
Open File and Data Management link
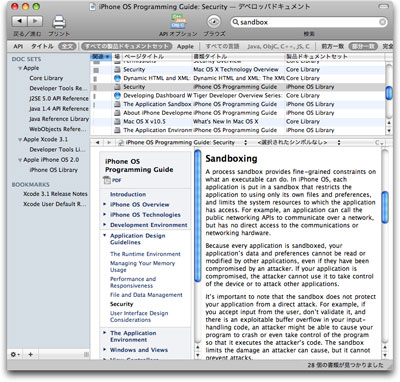coord(146,295)
